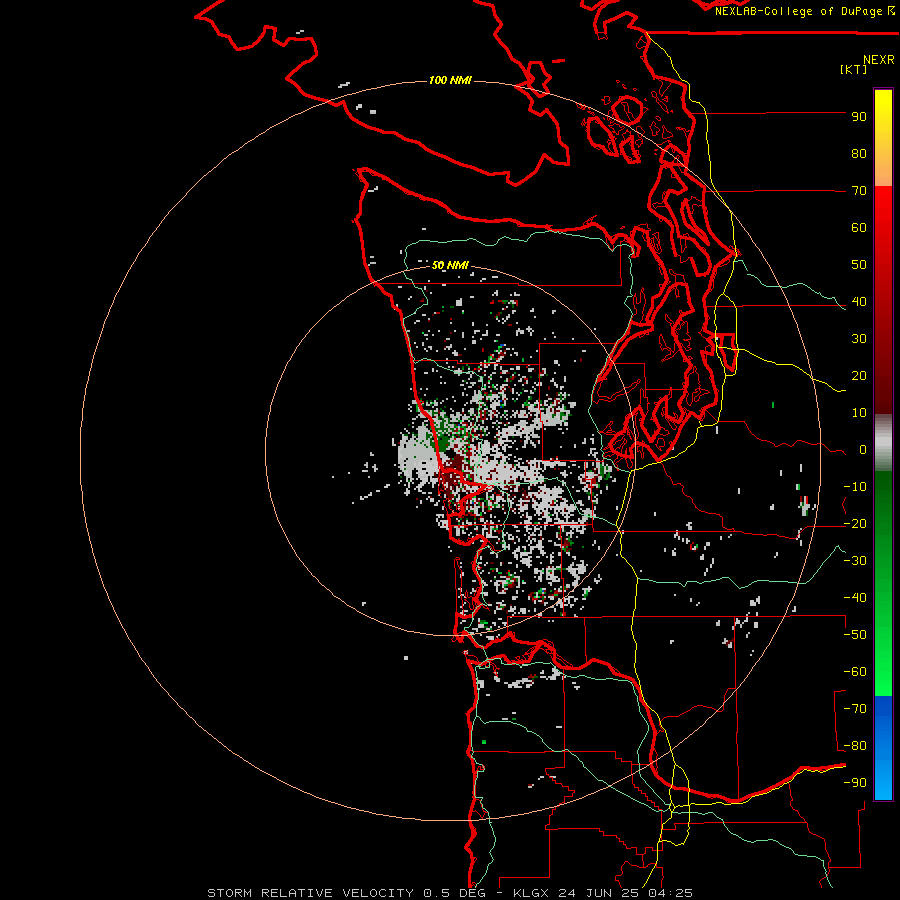
Task: Click the 40 value on the velocity scale
Action: [x=859, y=302]
